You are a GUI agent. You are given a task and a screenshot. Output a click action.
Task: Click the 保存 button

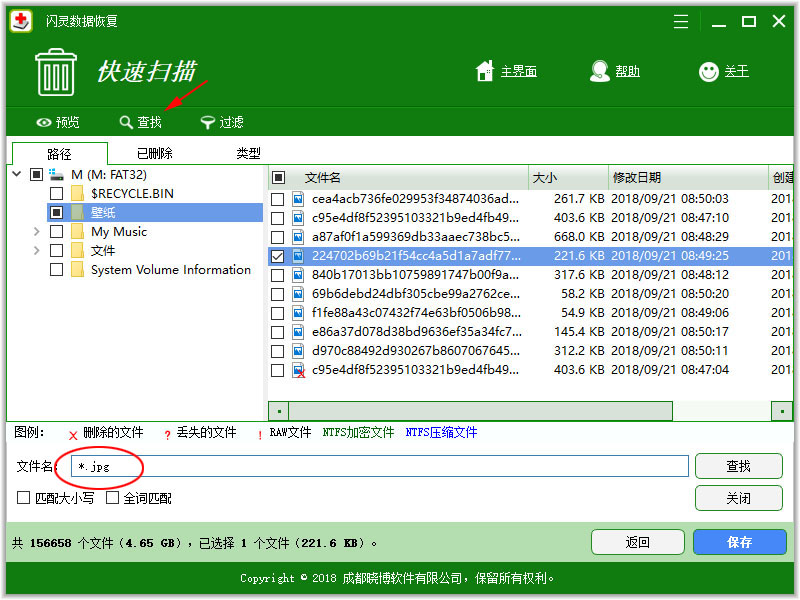pos(739,542)
